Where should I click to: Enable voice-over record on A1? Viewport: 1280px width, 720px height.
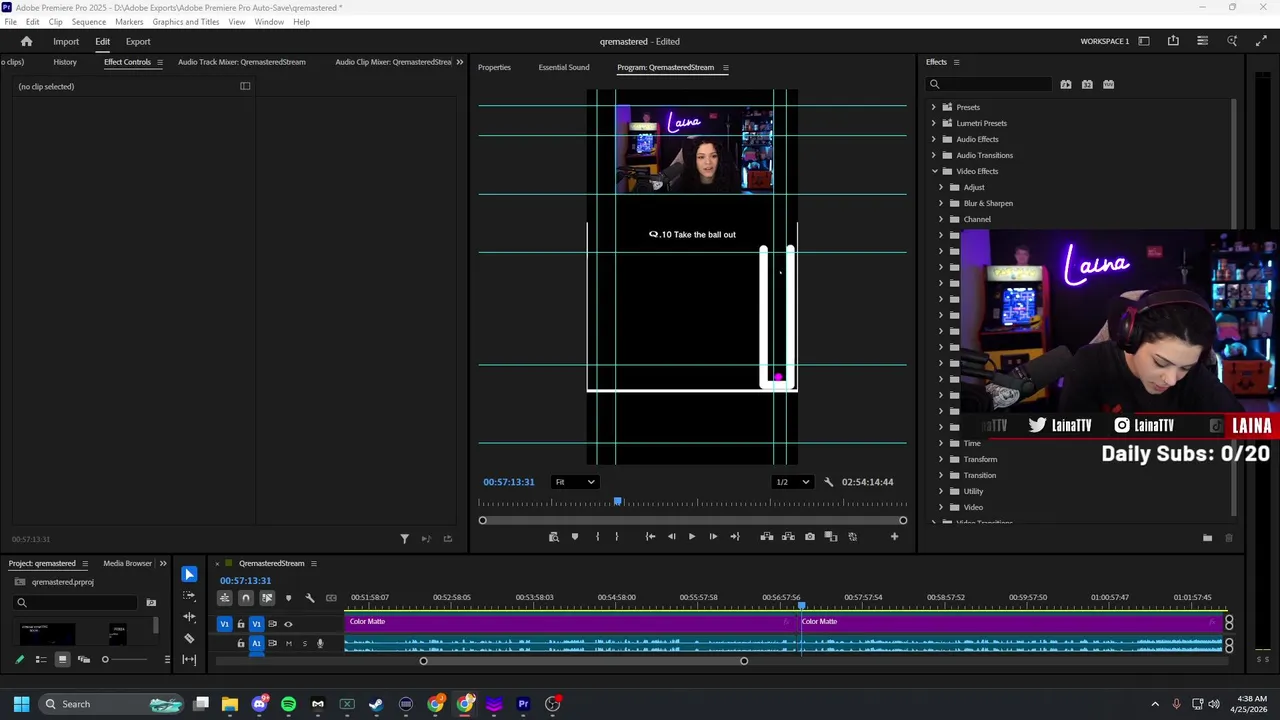click(320, 643)
